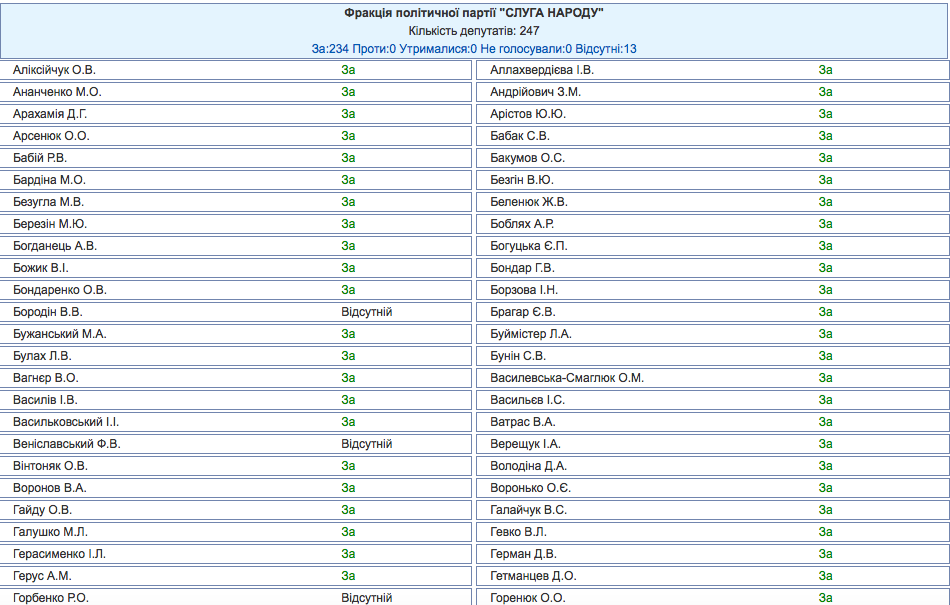The image size is (950, 605).
Task: Select deputy name Арахамія Д.Г.
Action: coord(51,114)
